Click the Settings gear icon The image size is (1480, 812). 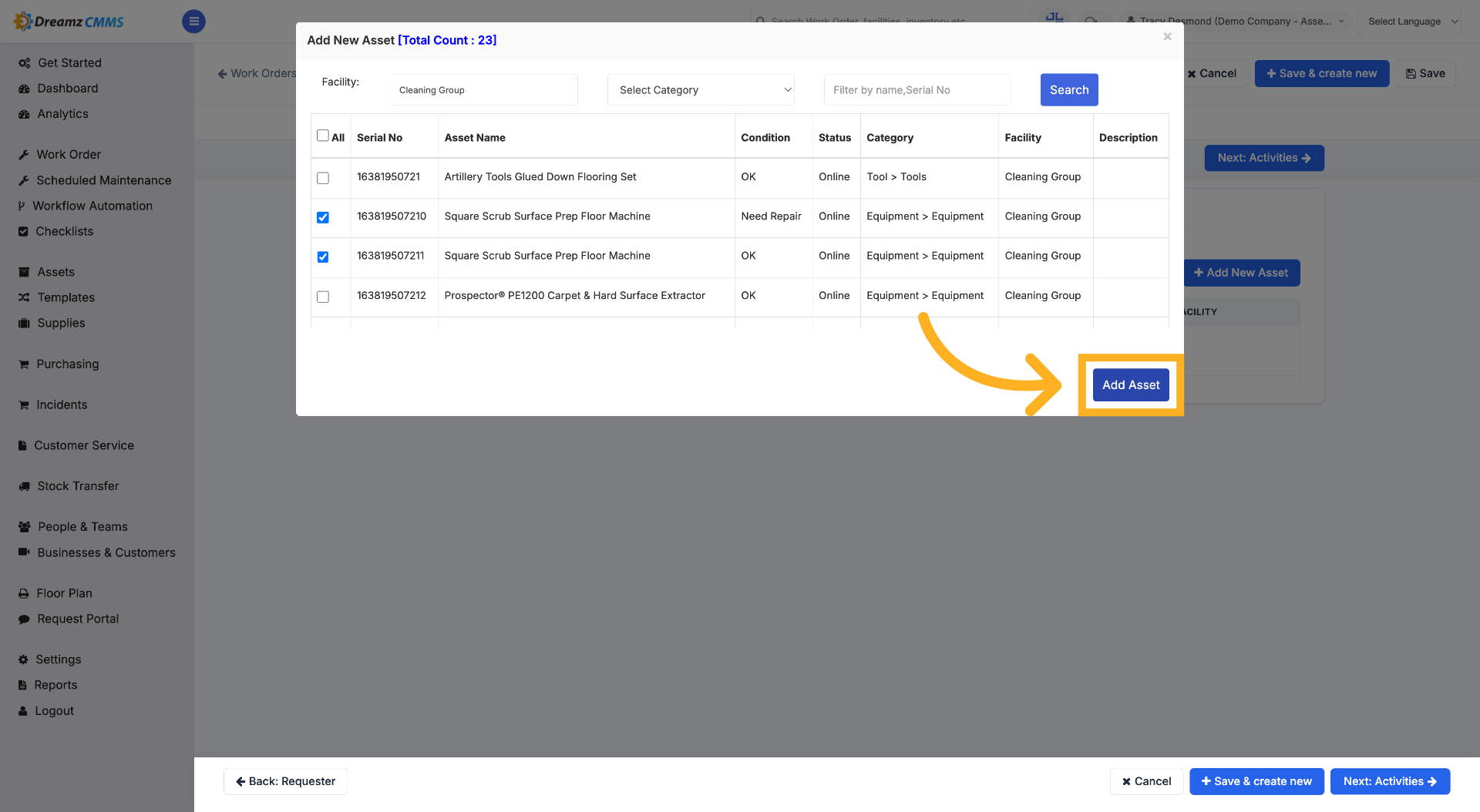coord(23,659)
